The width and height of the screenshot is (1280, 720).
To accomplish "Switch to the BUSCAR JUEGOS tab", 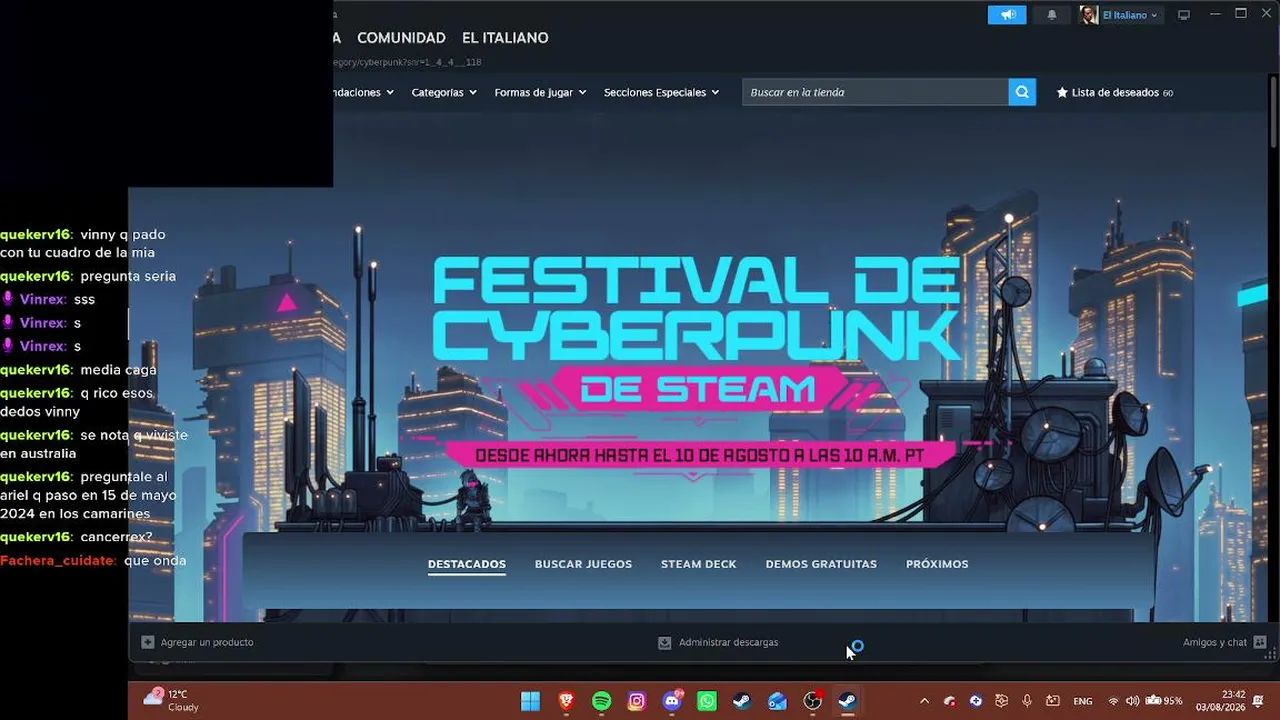I will (583, 564).
